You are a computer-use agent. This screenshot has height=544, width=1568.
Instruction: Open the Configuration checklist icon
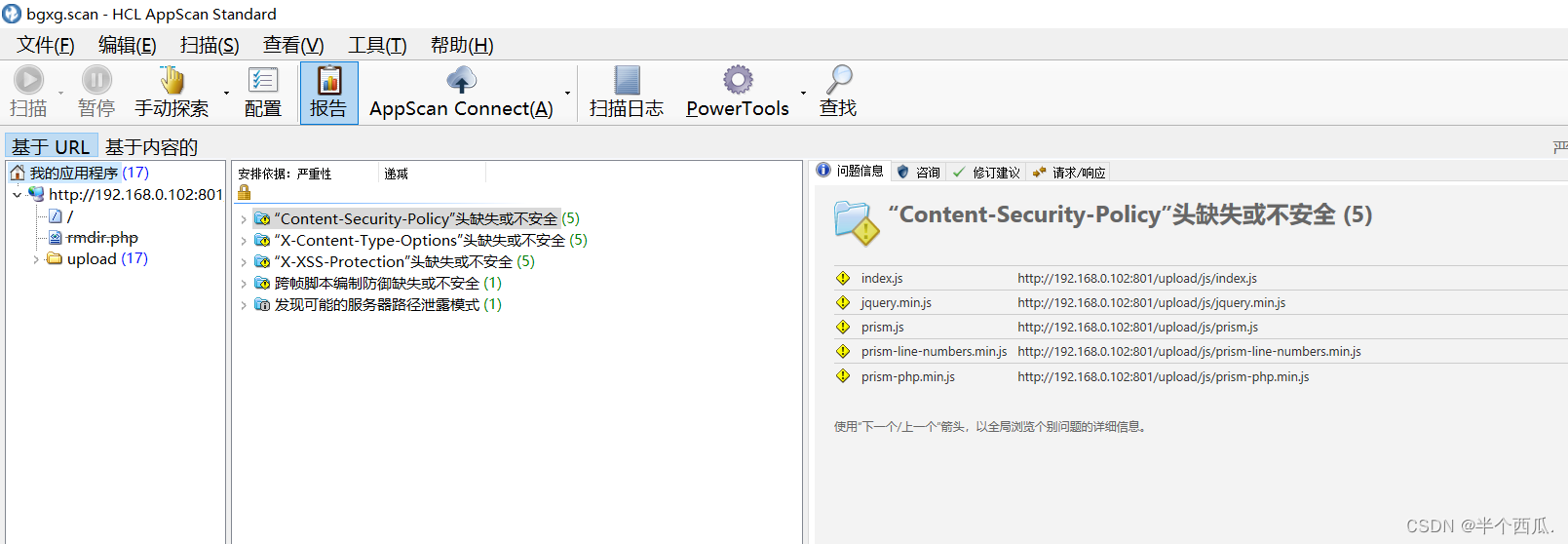(263, 80)
